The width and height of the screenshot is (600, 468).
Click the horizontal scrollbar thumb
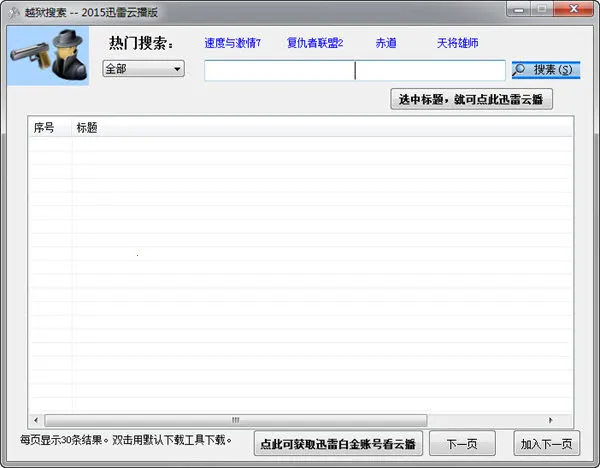pyautogui.click(x=236, y=420)
